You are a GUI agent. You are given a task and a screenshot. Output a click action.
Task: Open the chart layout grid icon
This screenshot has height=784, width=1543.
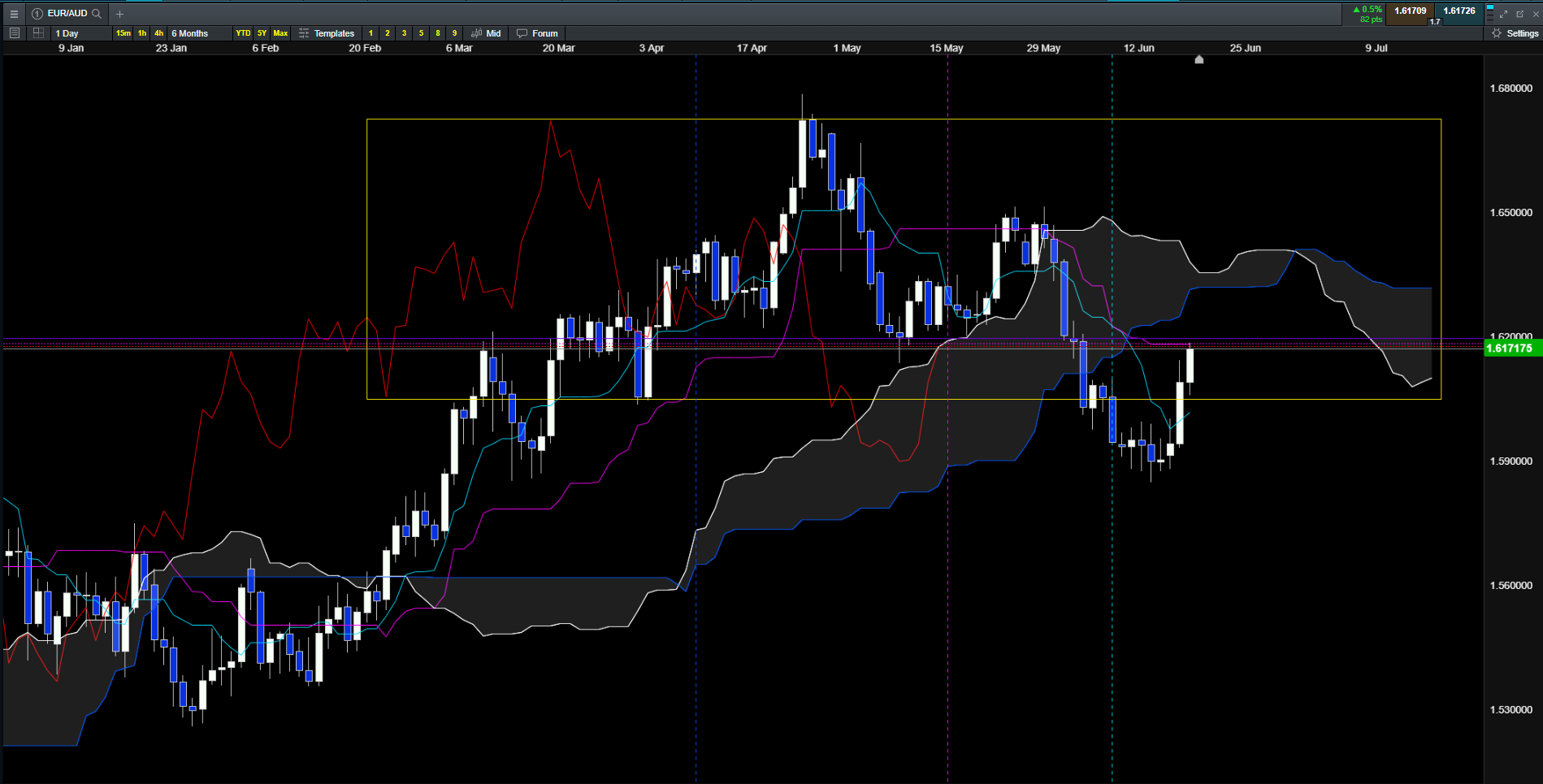(x=38, y=33)
